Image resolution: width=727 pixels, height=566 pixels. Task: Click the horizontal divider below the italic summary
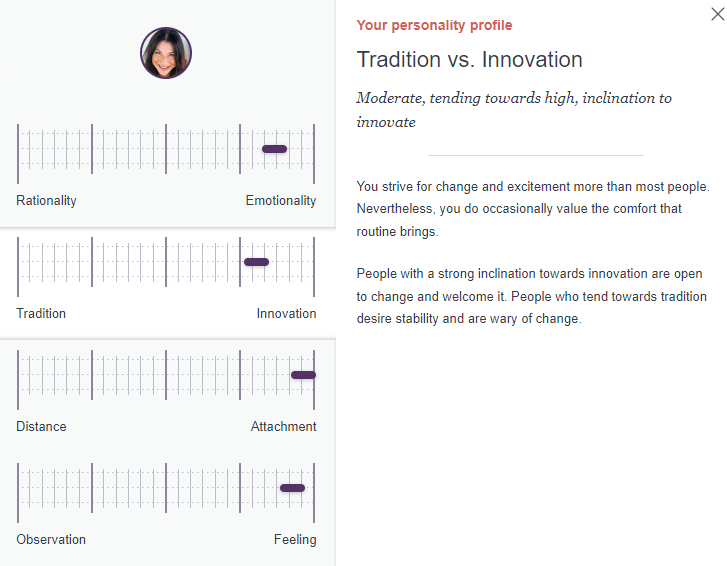pyautogui.click(x=536, y=155)
